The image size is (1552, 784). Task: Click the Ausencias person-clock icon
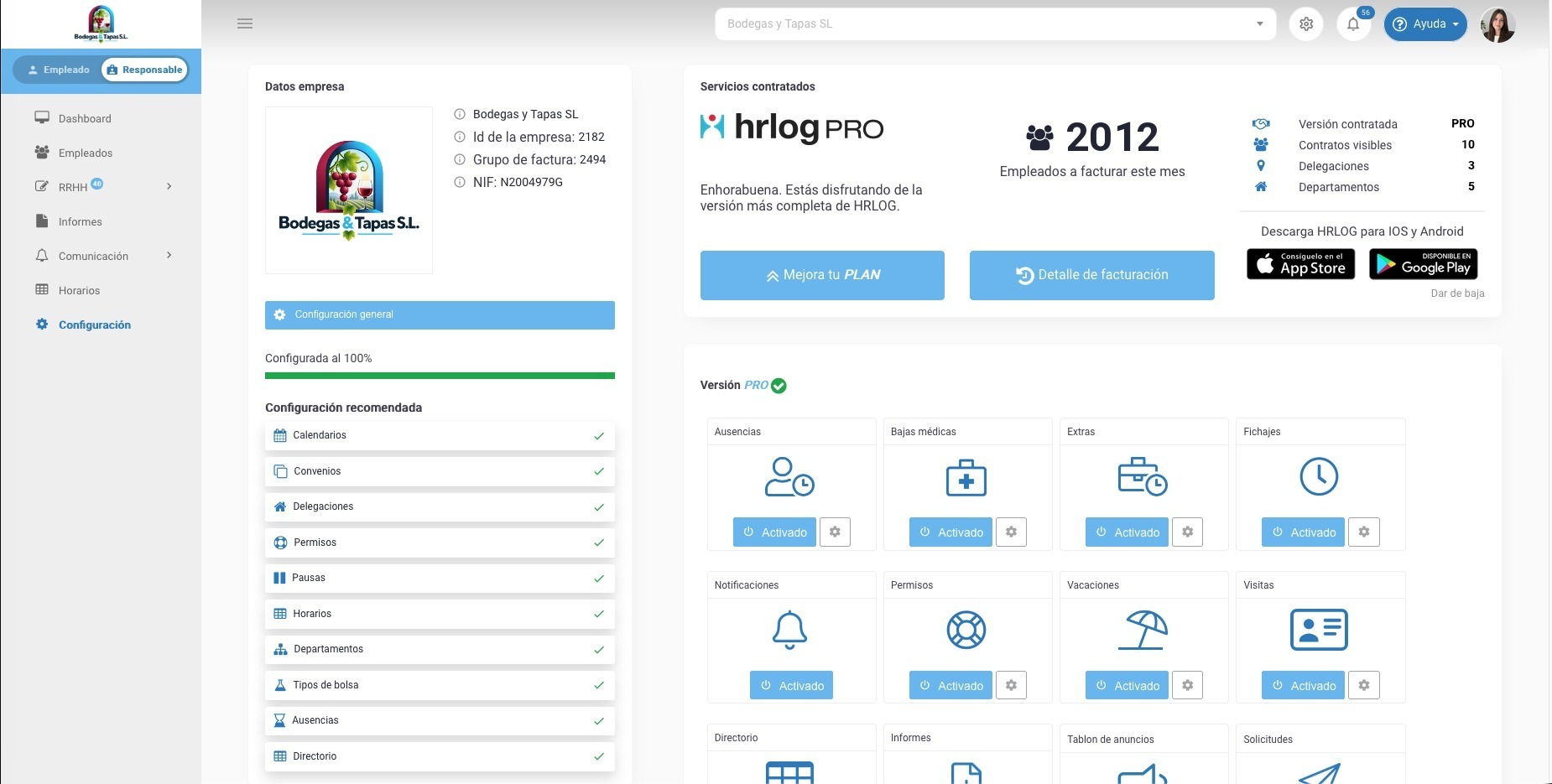tap(789, 476)
